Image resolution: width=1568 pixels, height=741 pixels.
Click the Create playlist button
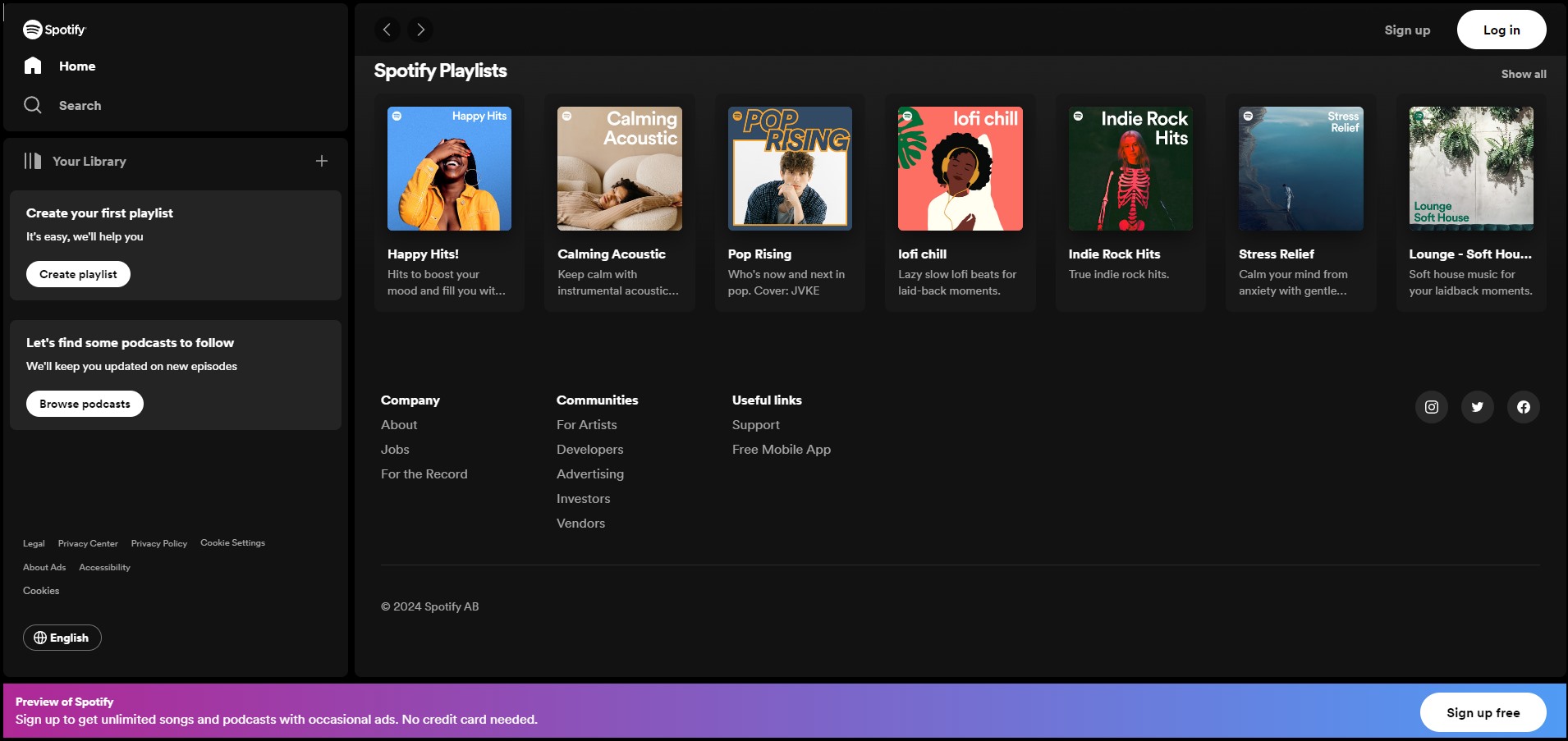(x=78, y=274)
